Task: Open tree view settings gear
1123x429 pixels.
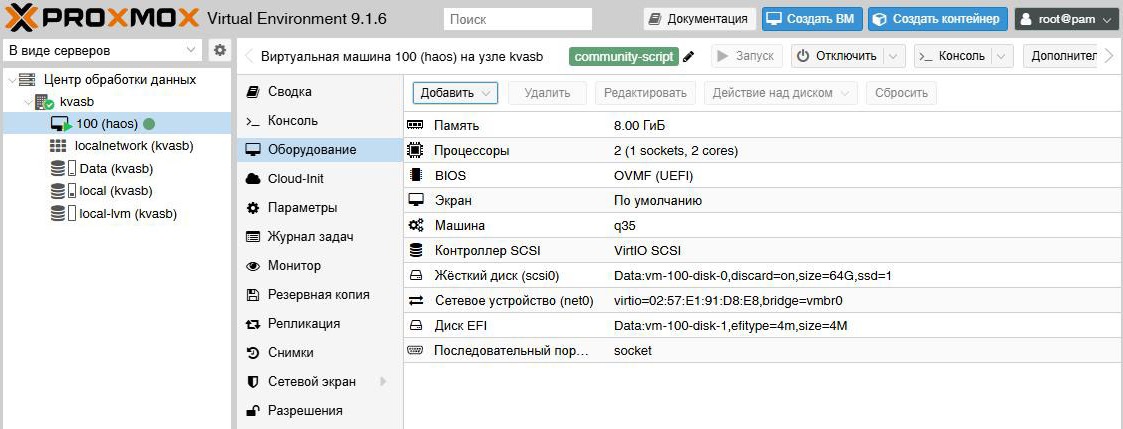Action: tap(220, 50)
